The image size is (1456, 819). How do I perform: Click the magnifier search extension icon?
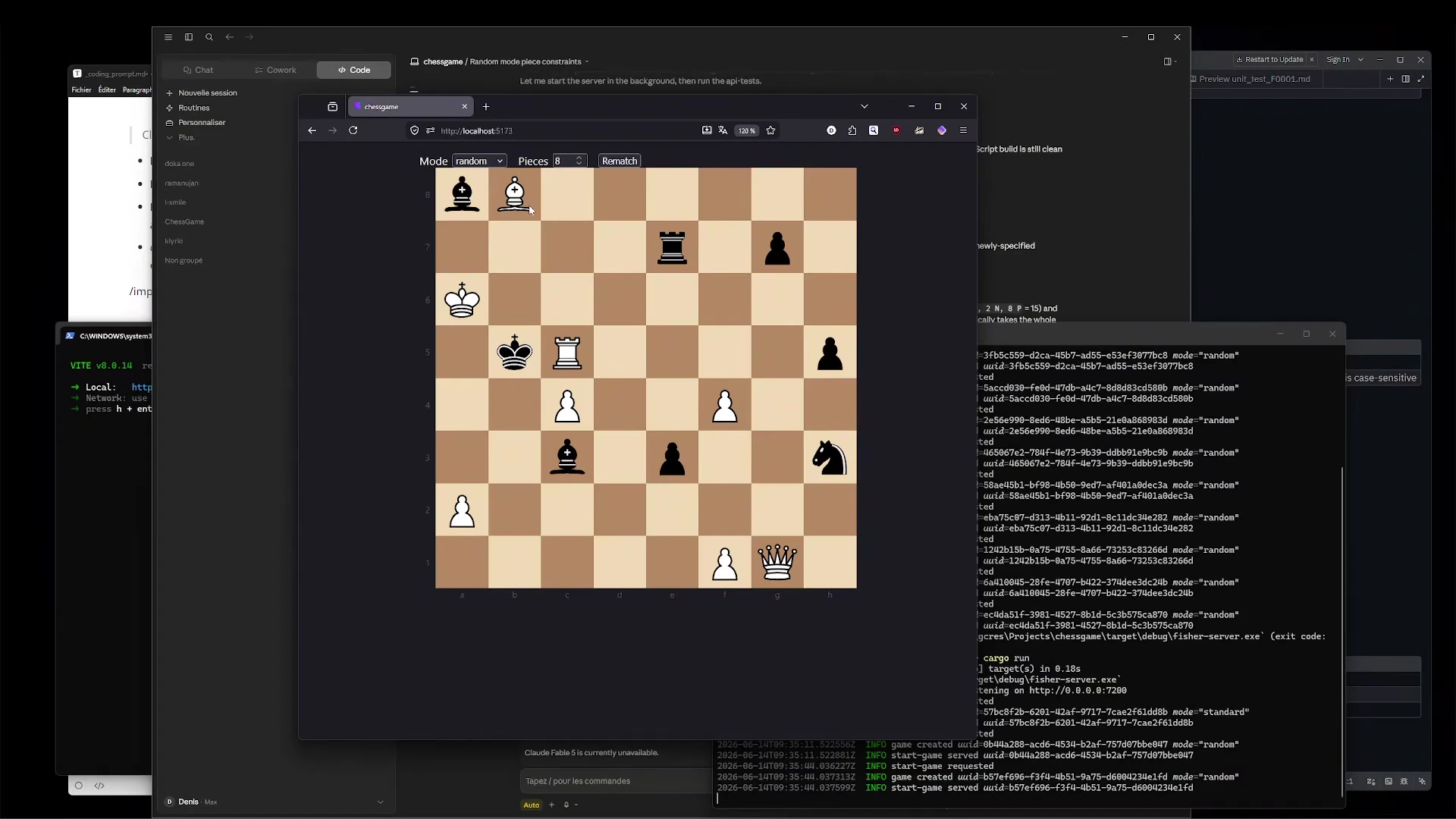[x=874, y=130]
